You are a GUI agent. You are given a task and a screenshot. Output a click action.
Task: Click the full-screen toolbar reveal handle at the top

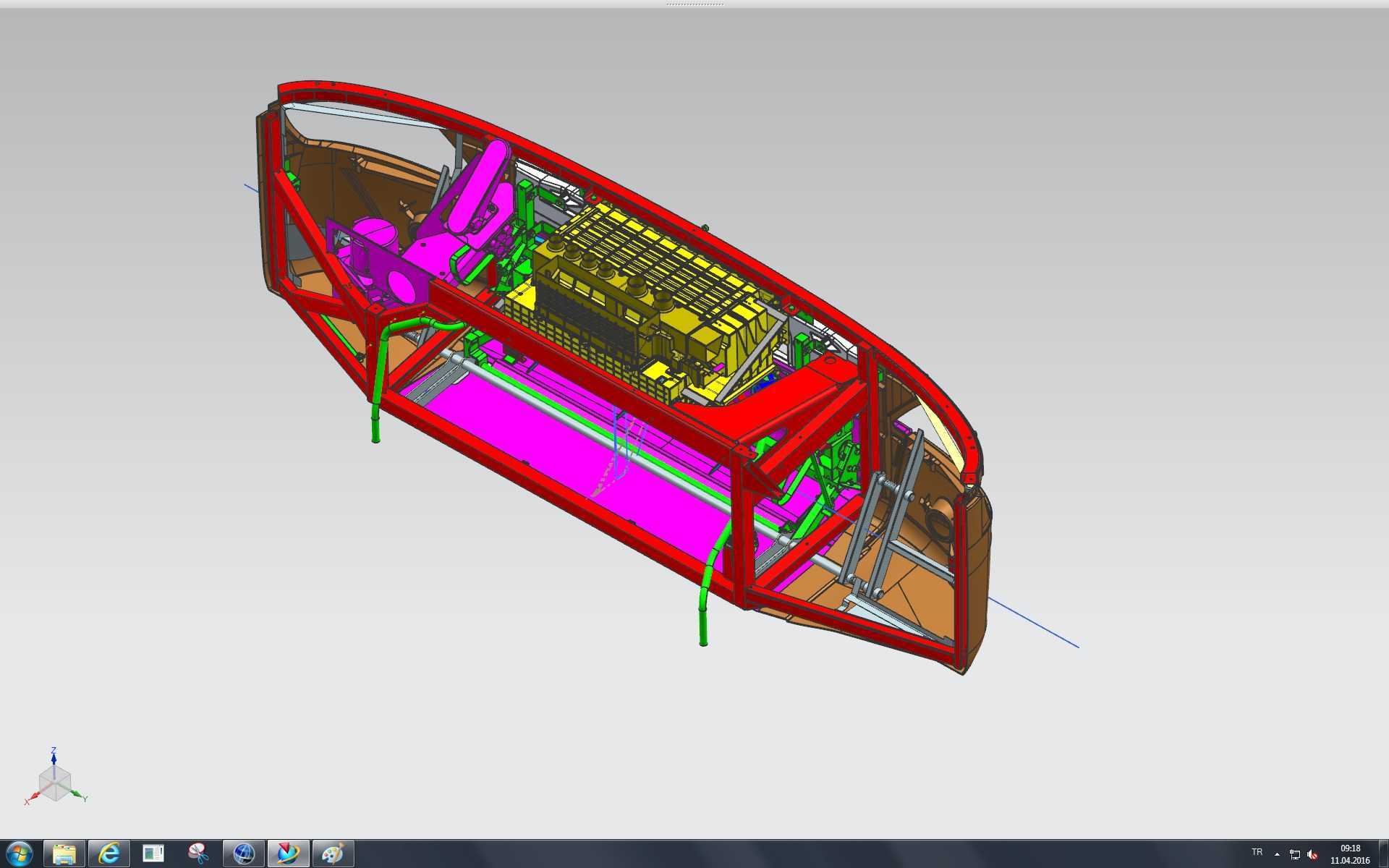point(694,4)
